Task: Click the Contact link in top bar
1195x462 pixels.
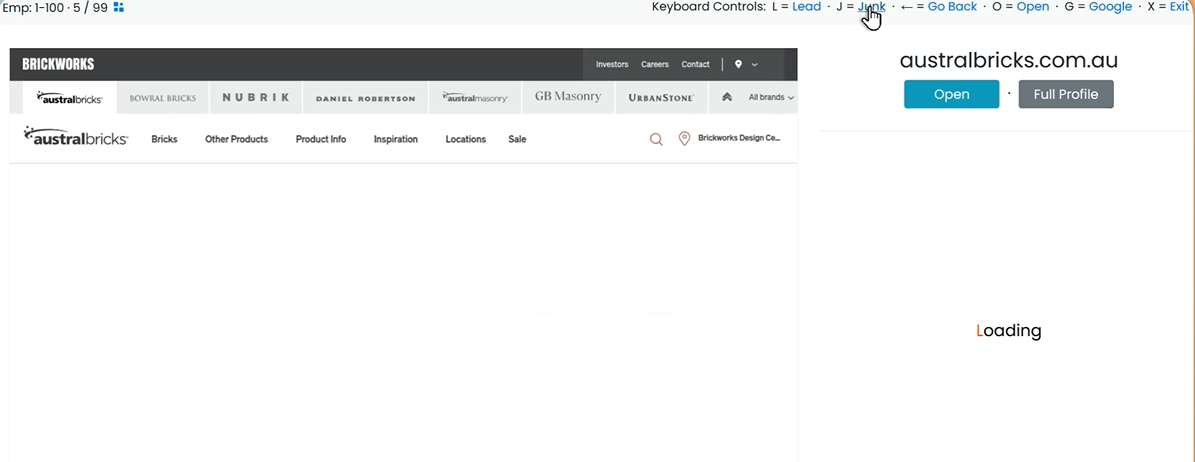Action: (695, 65)
